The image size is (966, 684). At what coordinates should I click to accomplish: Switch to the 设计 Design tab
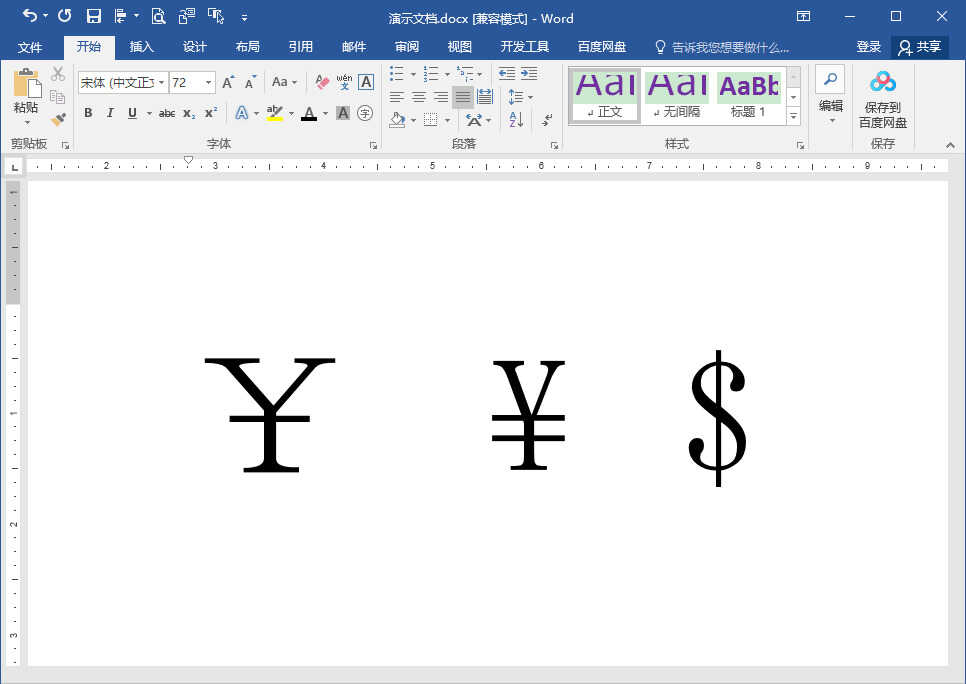(195, 47)
